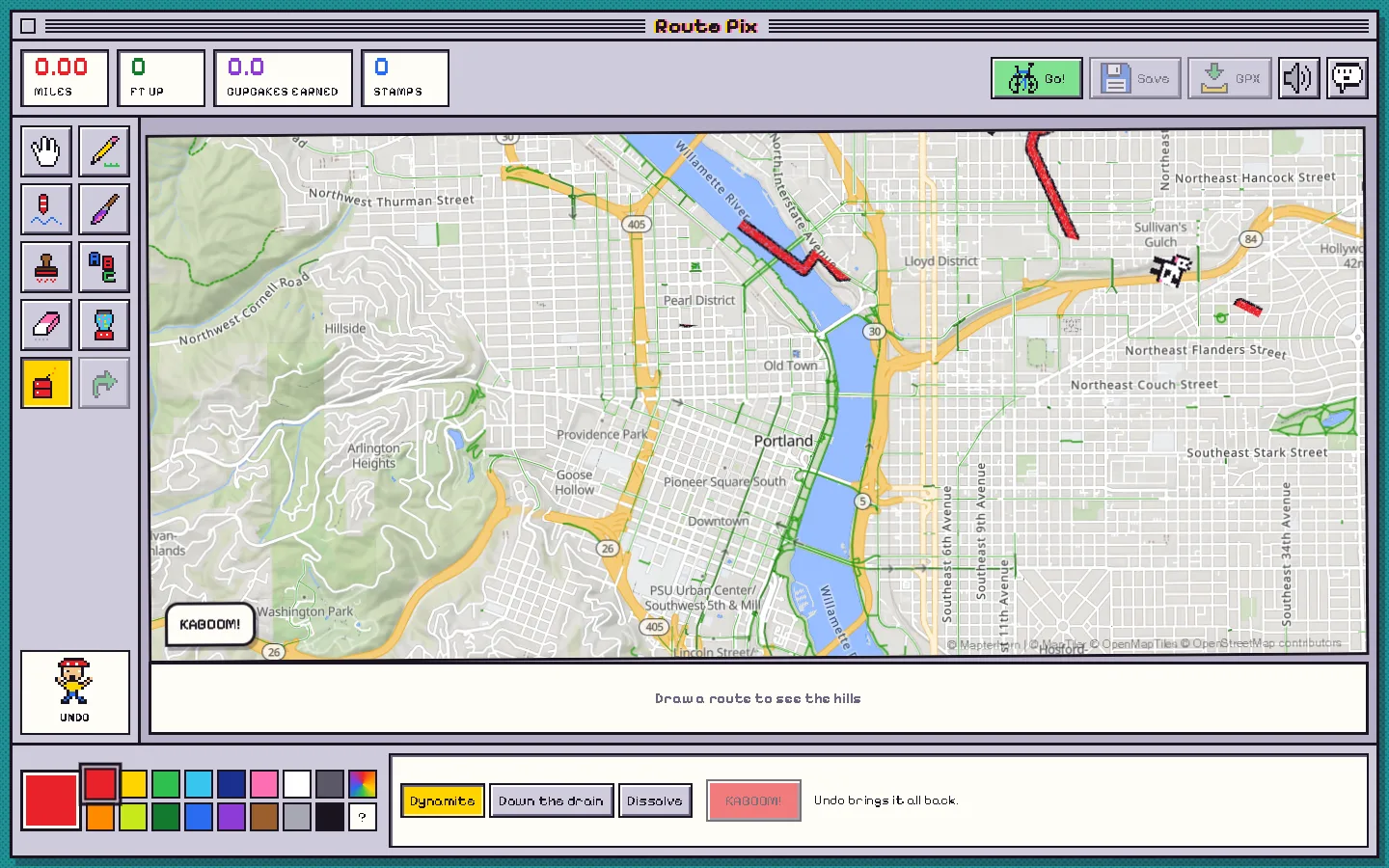Toggle the sound speaker button
The height and width of the screenshot is (868, 1389).
(x=1299, y=78)
